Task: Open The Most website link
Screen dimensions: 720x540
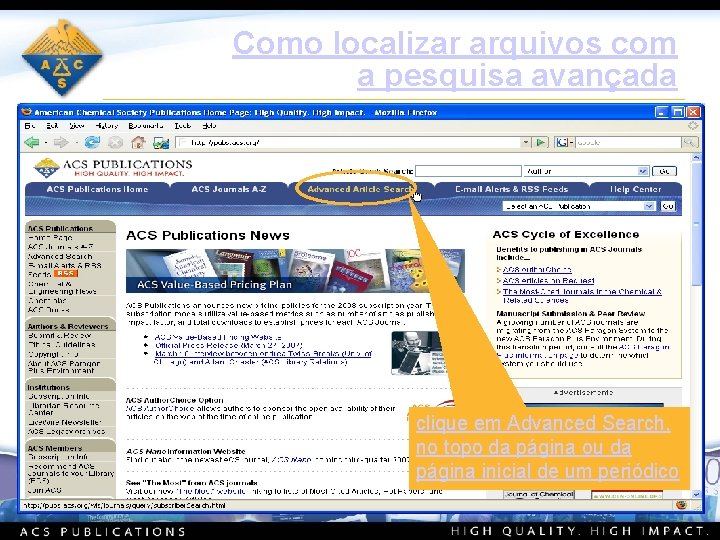Action: coord(211,491)
